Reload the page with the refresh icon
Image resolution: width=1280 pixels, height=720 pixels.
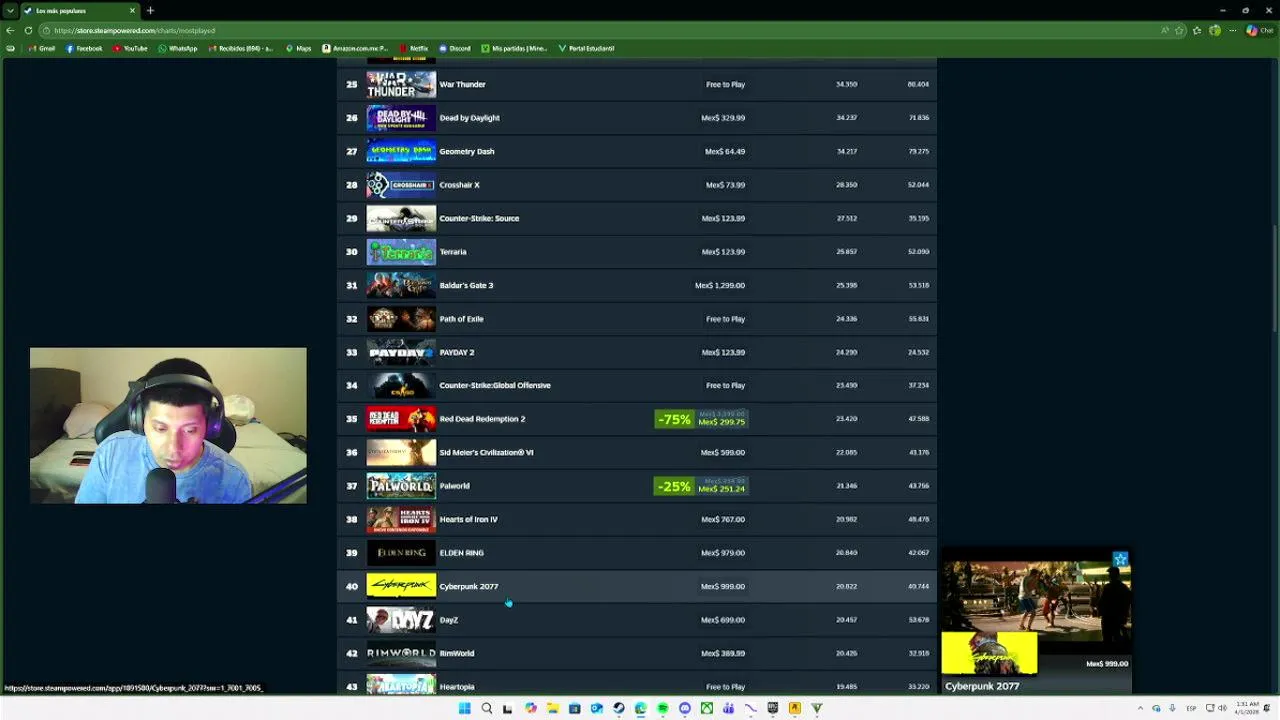28,30
